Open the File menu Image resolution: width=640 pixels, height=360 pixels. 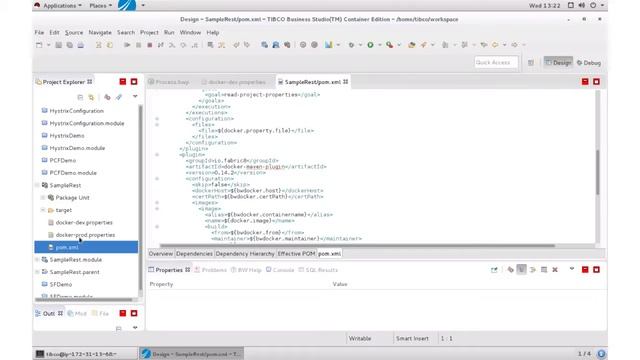click(x=39, y=32)
